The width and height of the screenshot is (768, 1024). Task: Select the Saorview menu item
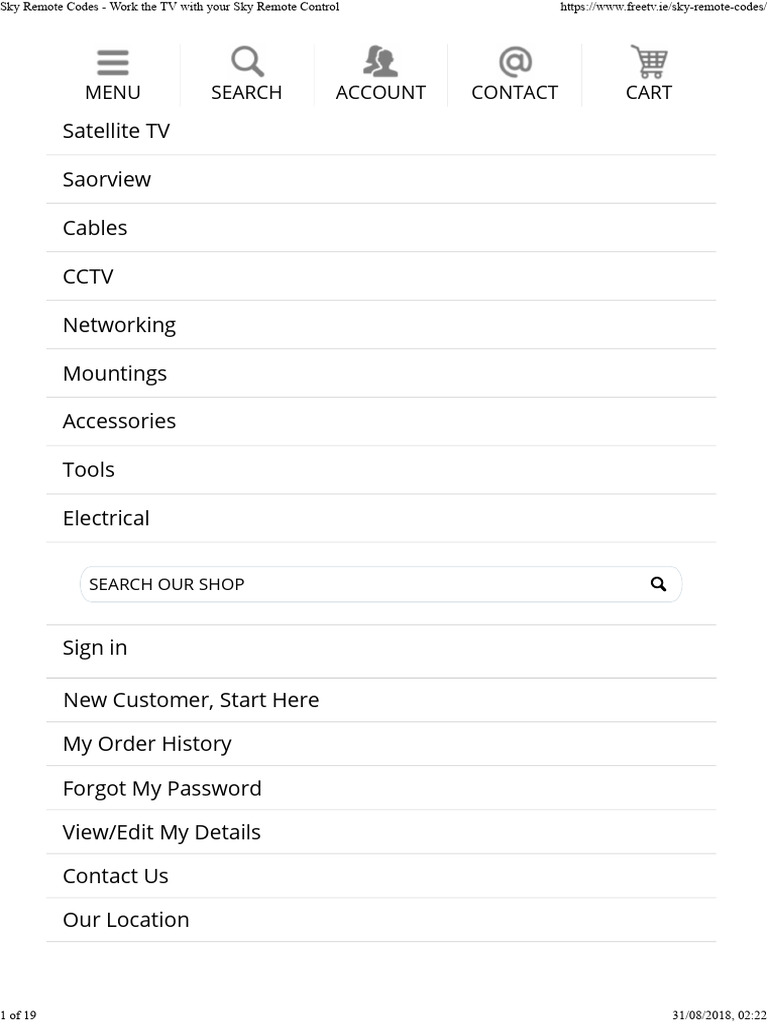pyautogui.click(x=107, y=180)
